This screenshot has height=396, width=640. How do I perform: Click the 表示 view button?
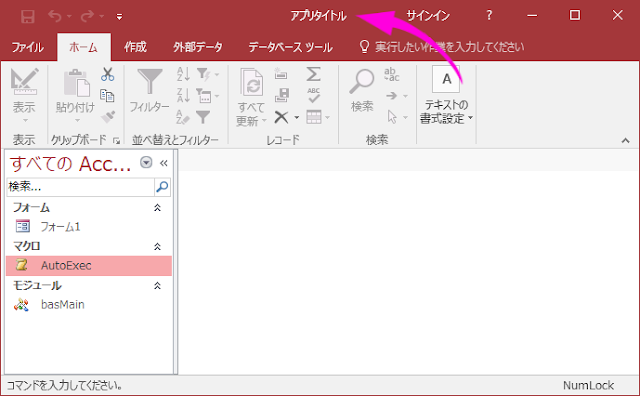click(24, 96)
